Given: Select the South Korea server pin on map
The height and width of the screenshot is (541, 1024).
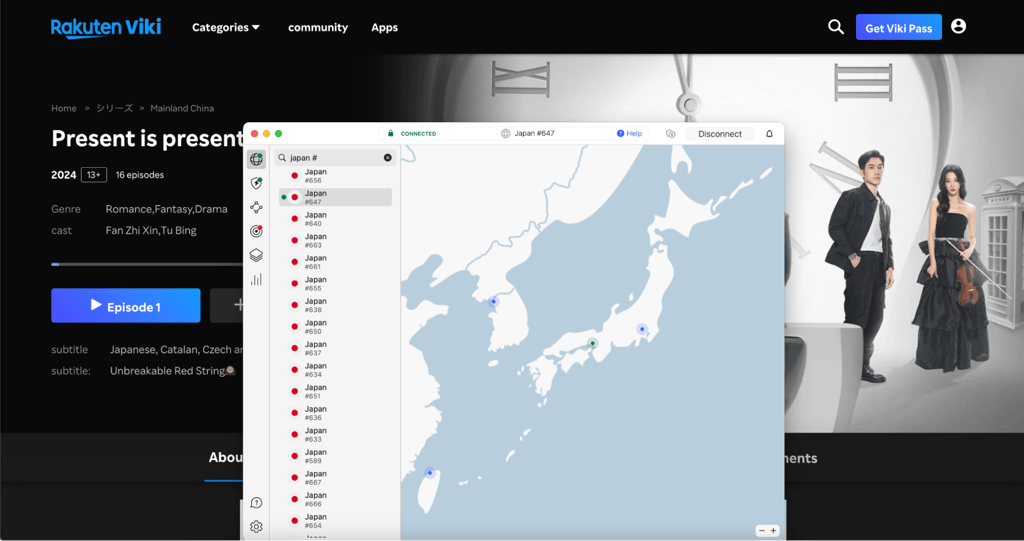Looking at the screenshot, I should [x=493, y=301].
